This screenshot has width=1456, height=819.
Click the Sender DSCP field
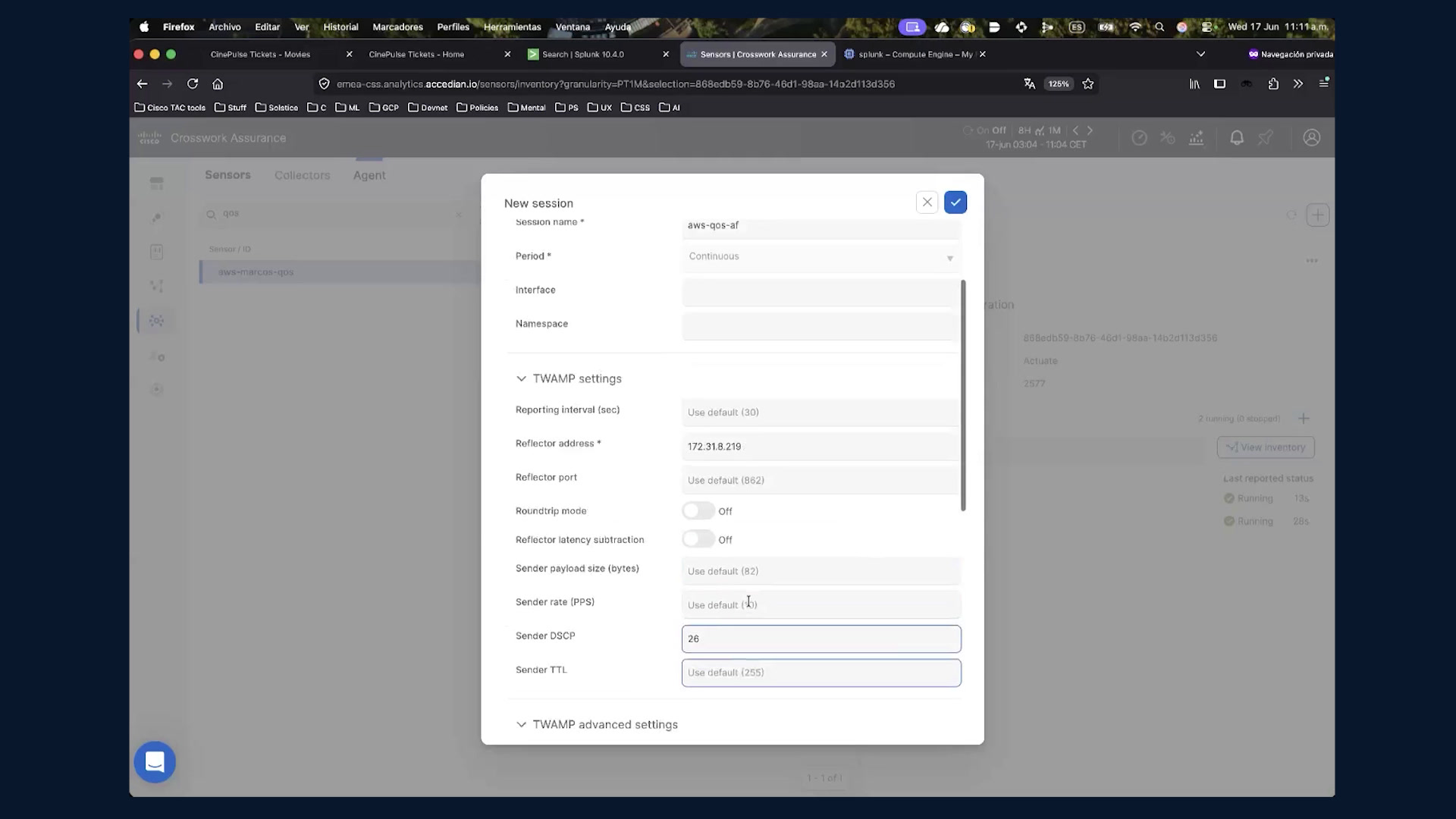821,639
